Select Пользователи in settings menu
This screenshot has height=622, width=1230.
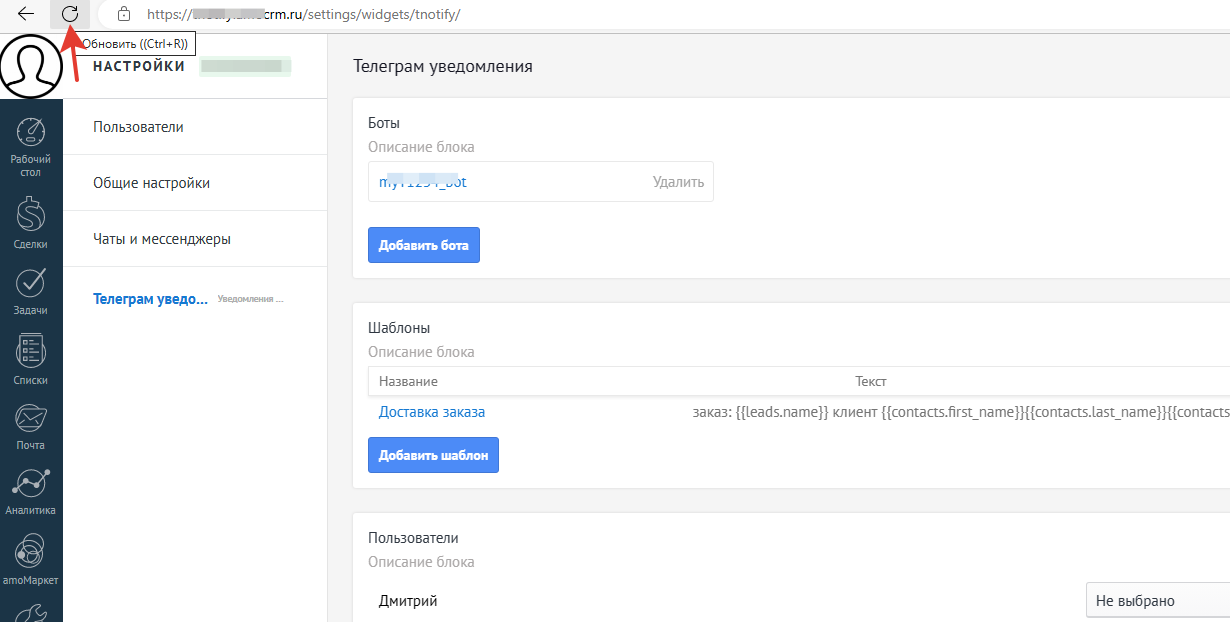click(138, 127)
